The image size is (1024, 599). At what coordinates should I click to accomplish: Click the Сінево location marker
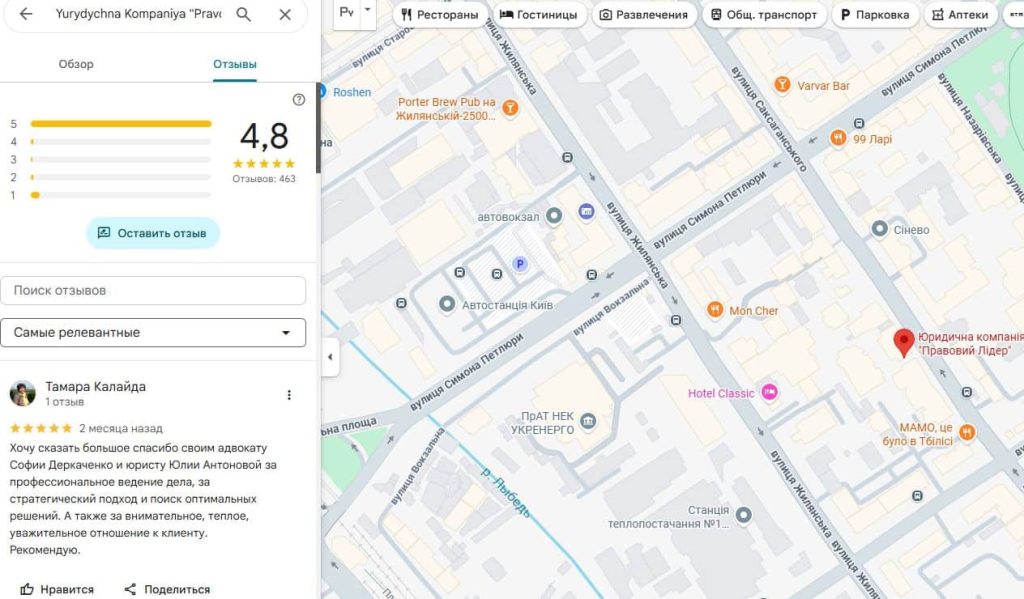880,229
